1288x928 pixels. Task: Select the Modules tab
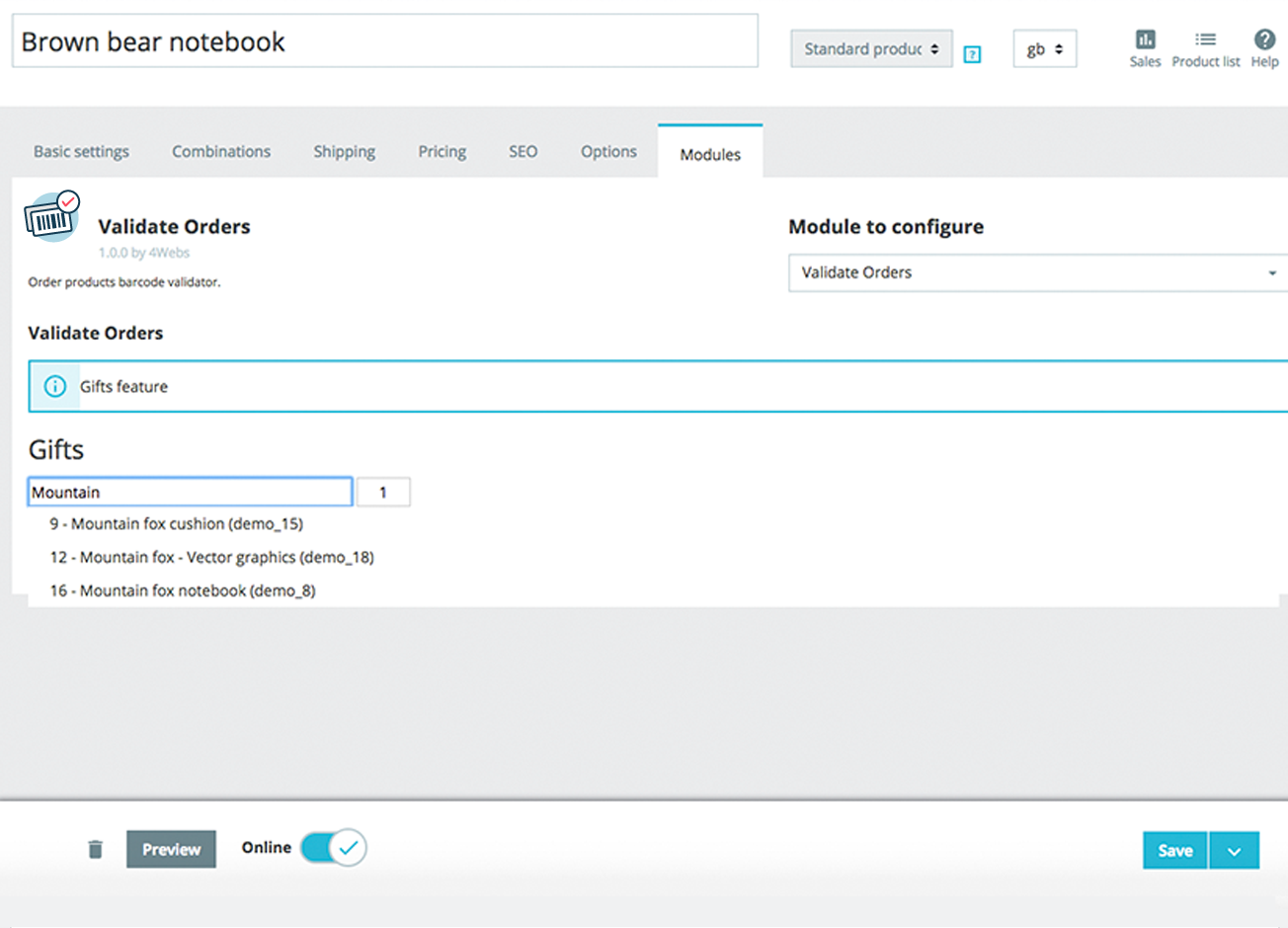(x=710, y=154)
